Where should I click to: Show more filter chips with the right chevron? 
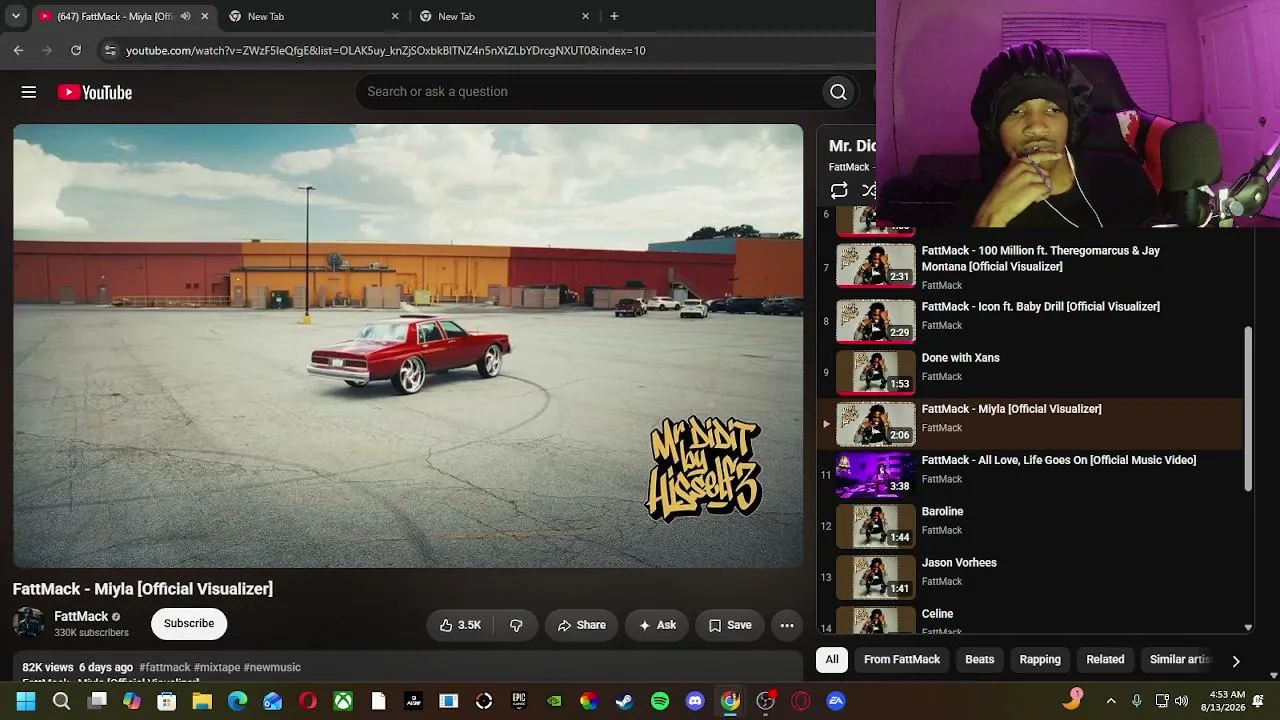point(1236,661)
